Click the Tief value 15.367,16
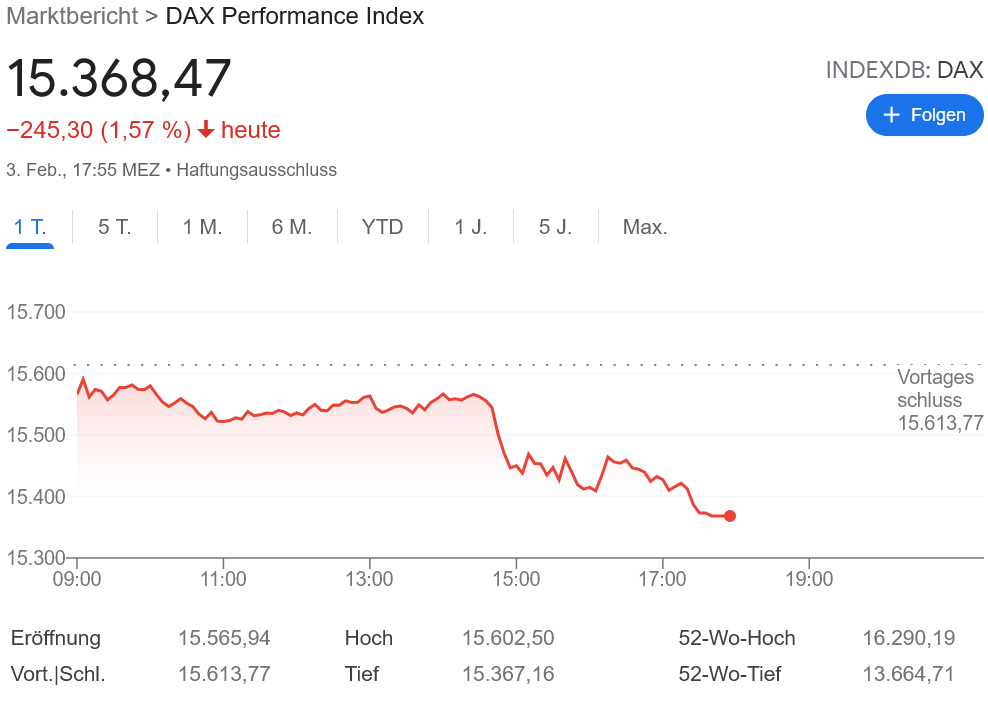This screenshot has height=702, width=988. pyautogui.click(x=507, y=674)
